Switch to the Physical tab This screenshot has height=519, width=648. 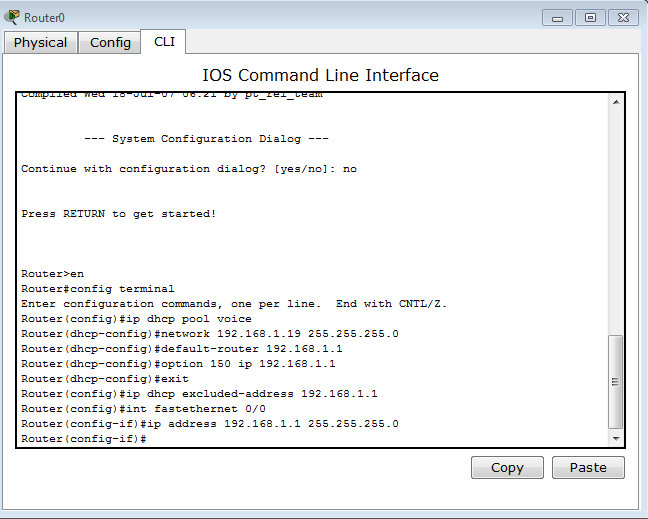[40, 43]
